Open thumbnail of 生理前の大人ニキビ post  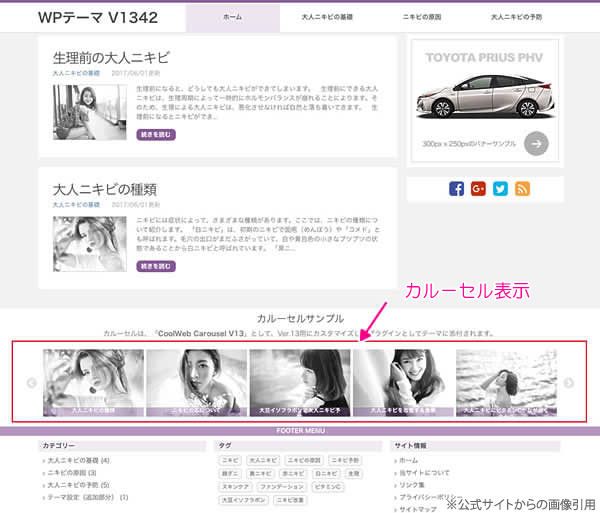point(90,112)
